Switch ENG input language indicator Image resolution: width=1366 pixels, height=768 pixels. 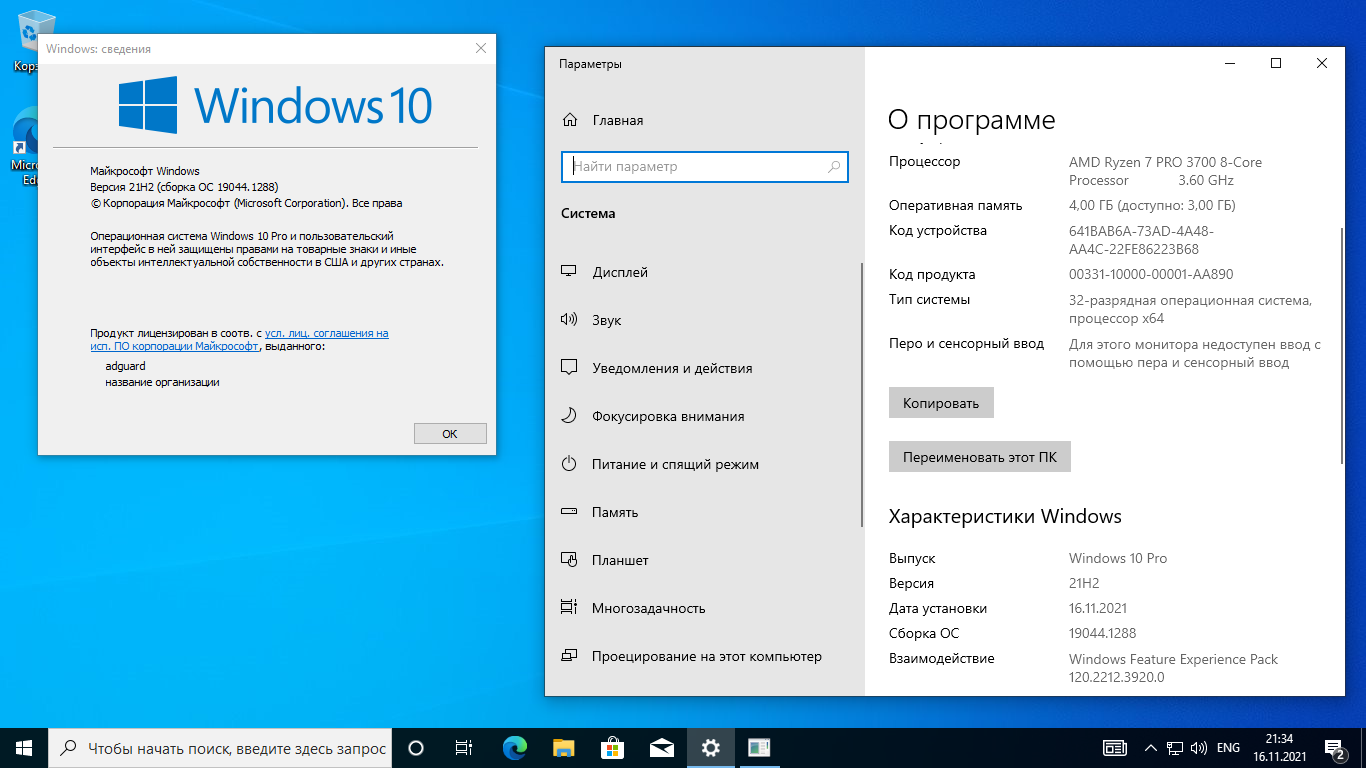(1228, 748)
